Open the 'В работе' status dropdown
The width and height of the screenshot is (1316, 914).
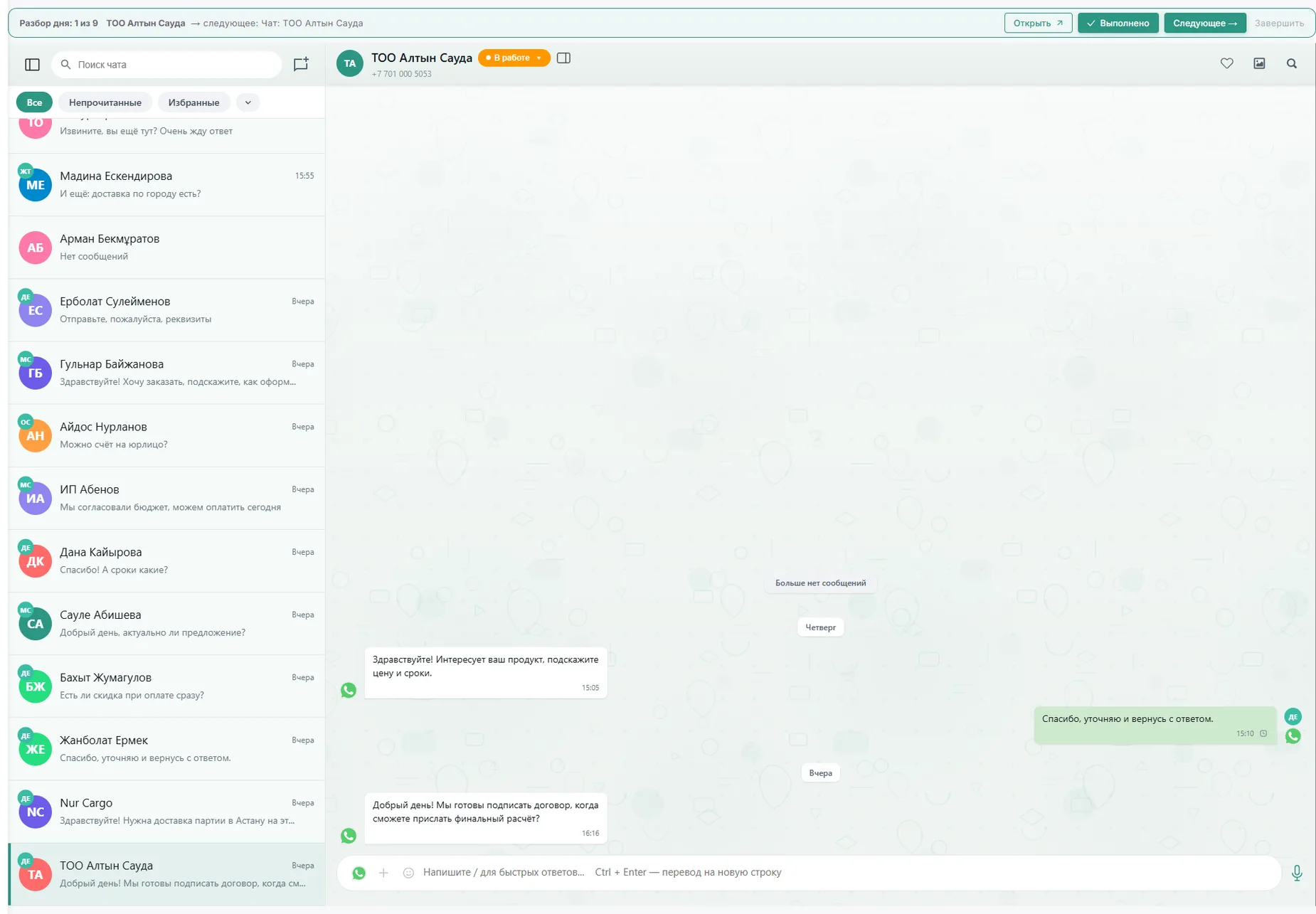(x=514, y=58)
